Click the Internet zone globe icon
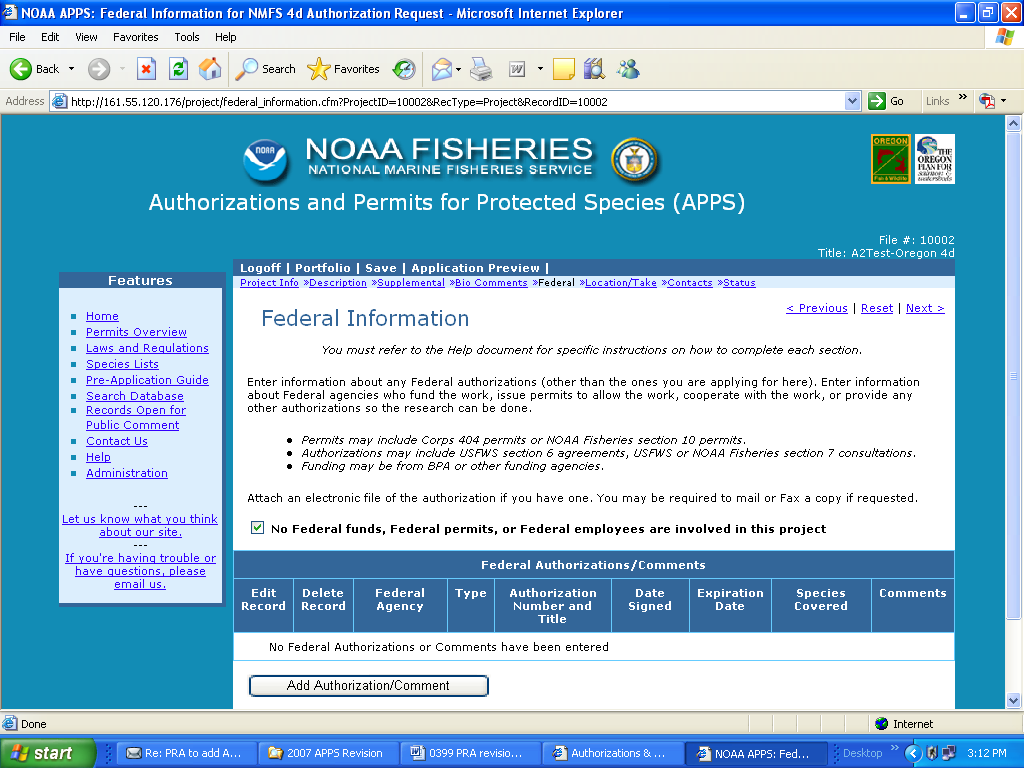 pos(882,724)
